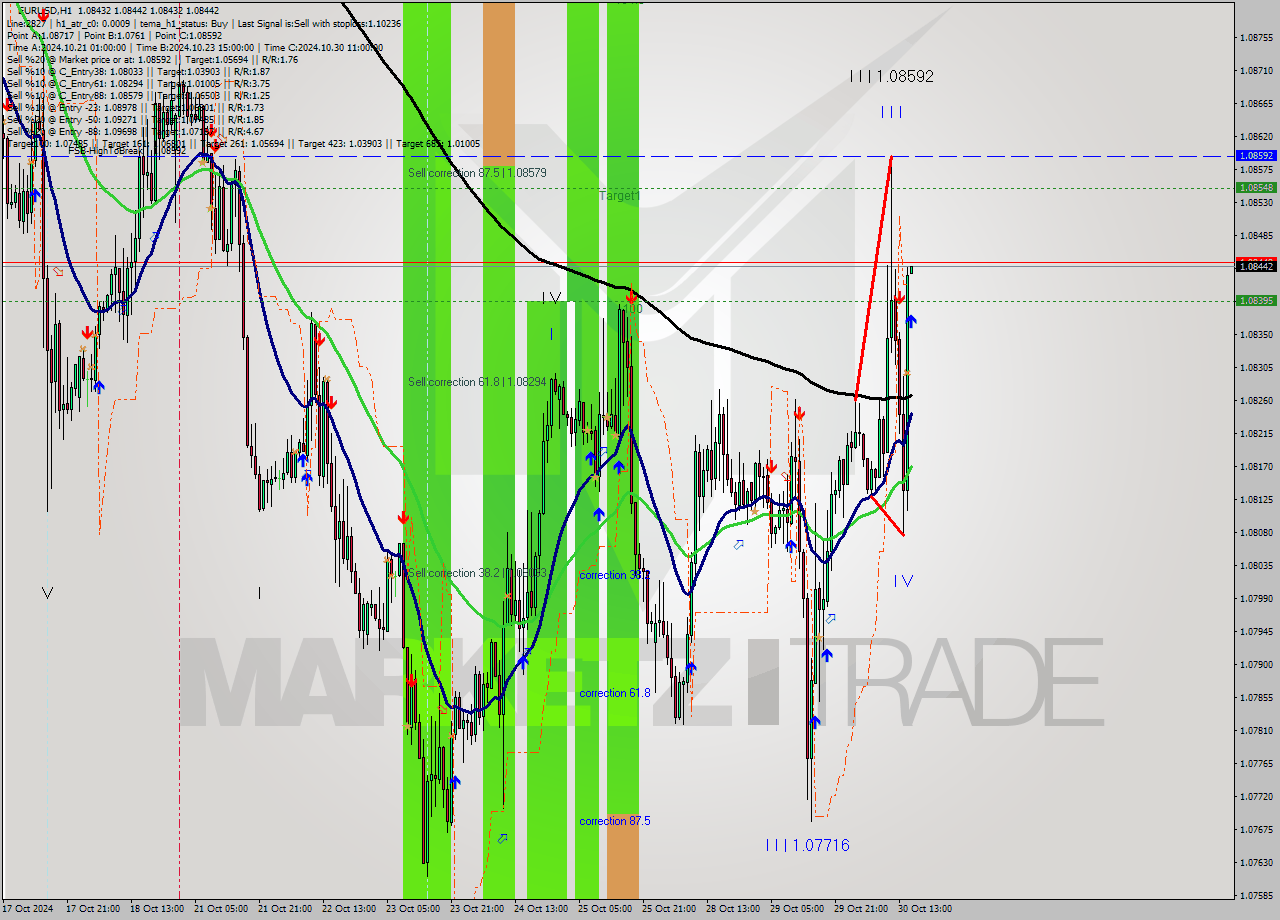Click the 1.08665 price axis value
The image size is (1280, 920).
click(1256, 103)
